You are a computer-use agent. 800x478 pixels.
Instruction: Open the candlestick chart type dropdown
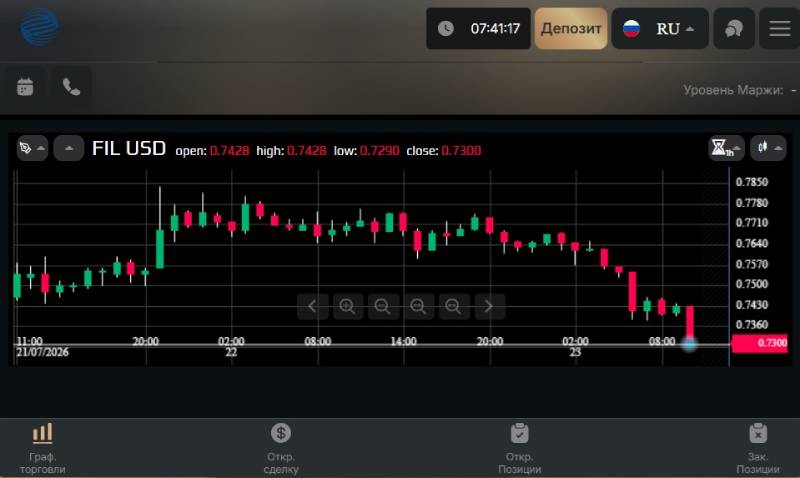[768, 148]
